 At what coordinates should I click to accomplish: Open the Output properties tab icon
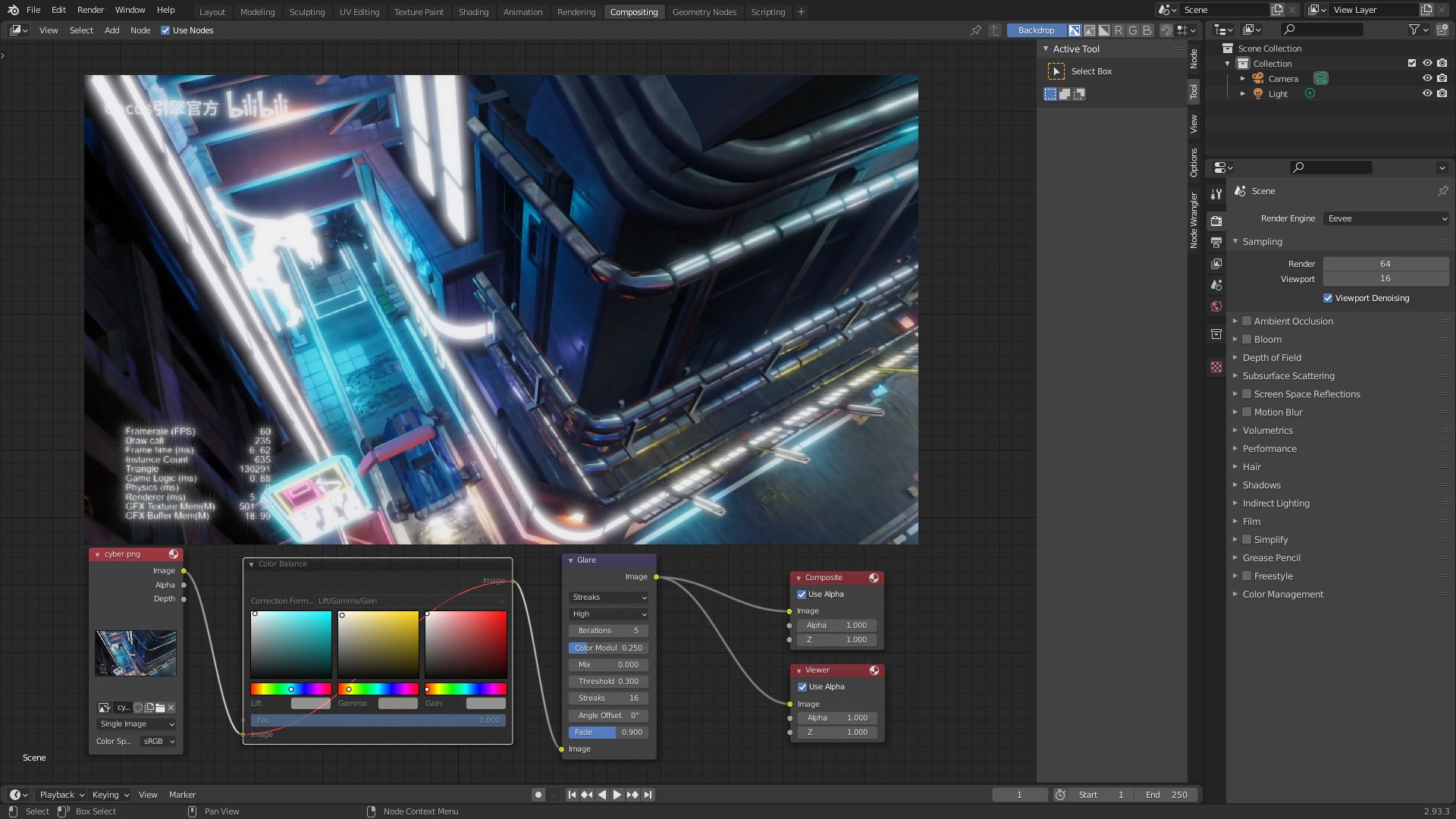[1216, 243]
